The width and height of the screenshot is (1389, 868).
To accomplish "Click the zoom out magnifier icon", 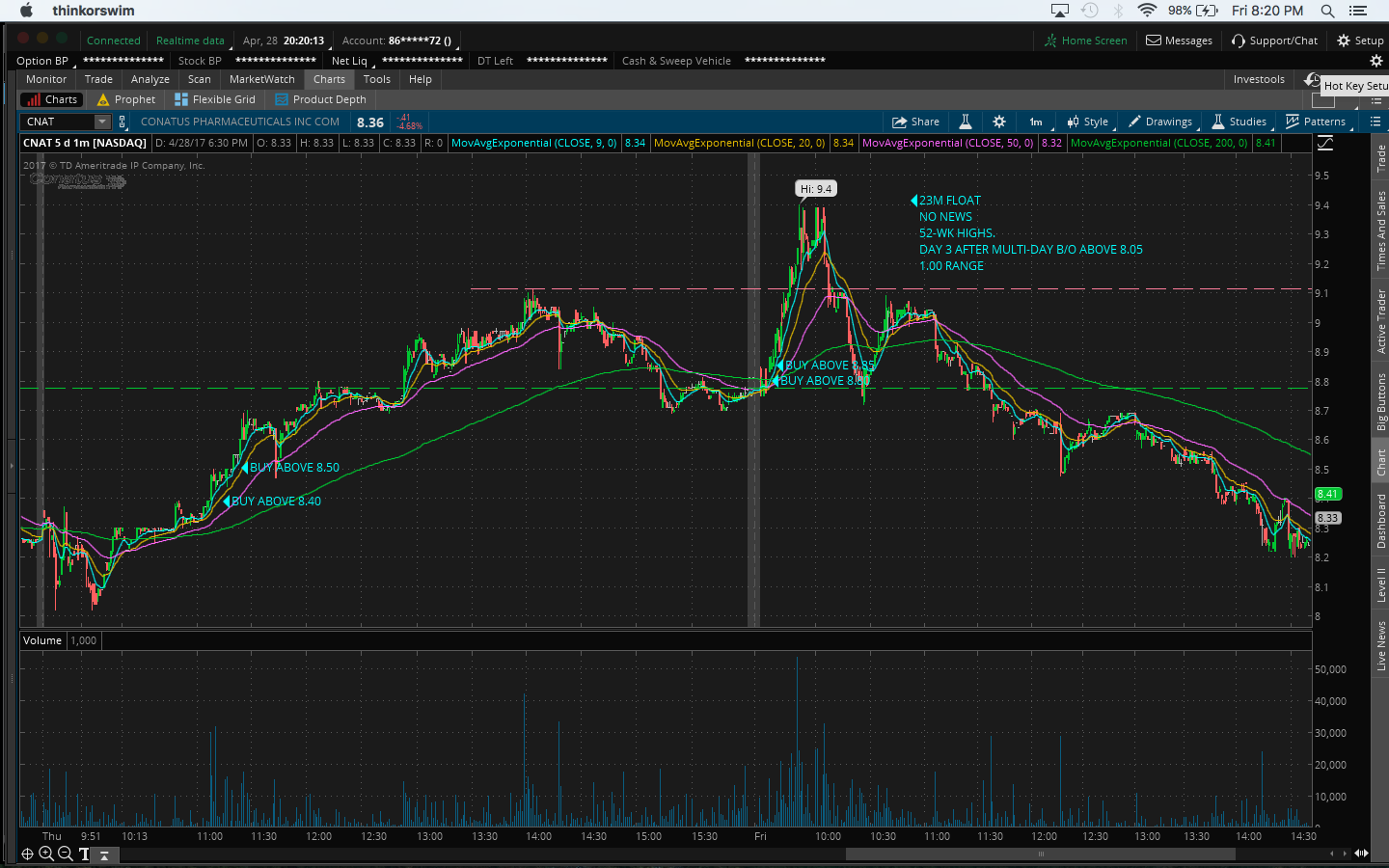I will click(x=65, y=854).
